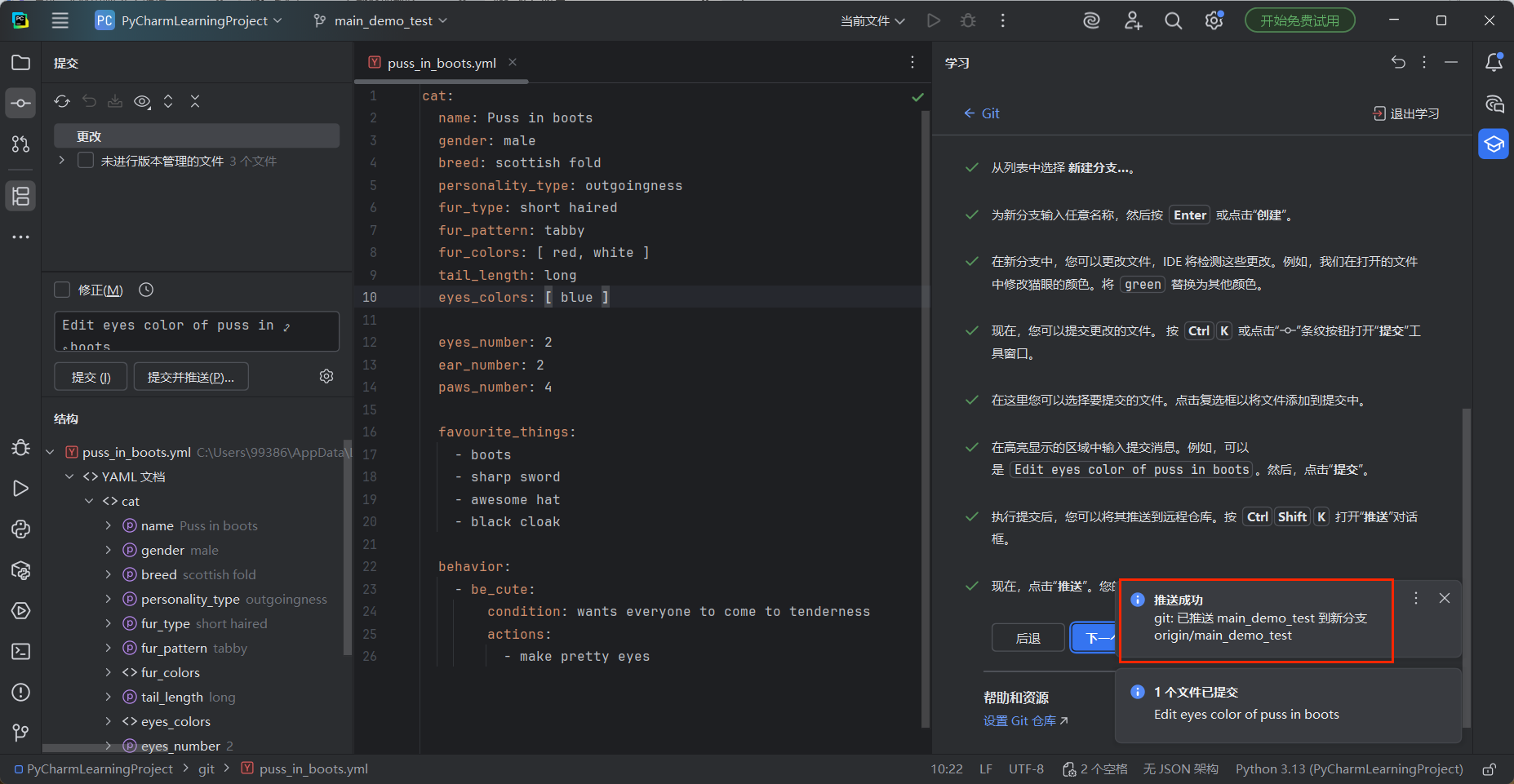The height and width of the screenshot is (784, 1514).
Task: Open AI Assistant icon on right sidebar
Action: [1494, 104]
